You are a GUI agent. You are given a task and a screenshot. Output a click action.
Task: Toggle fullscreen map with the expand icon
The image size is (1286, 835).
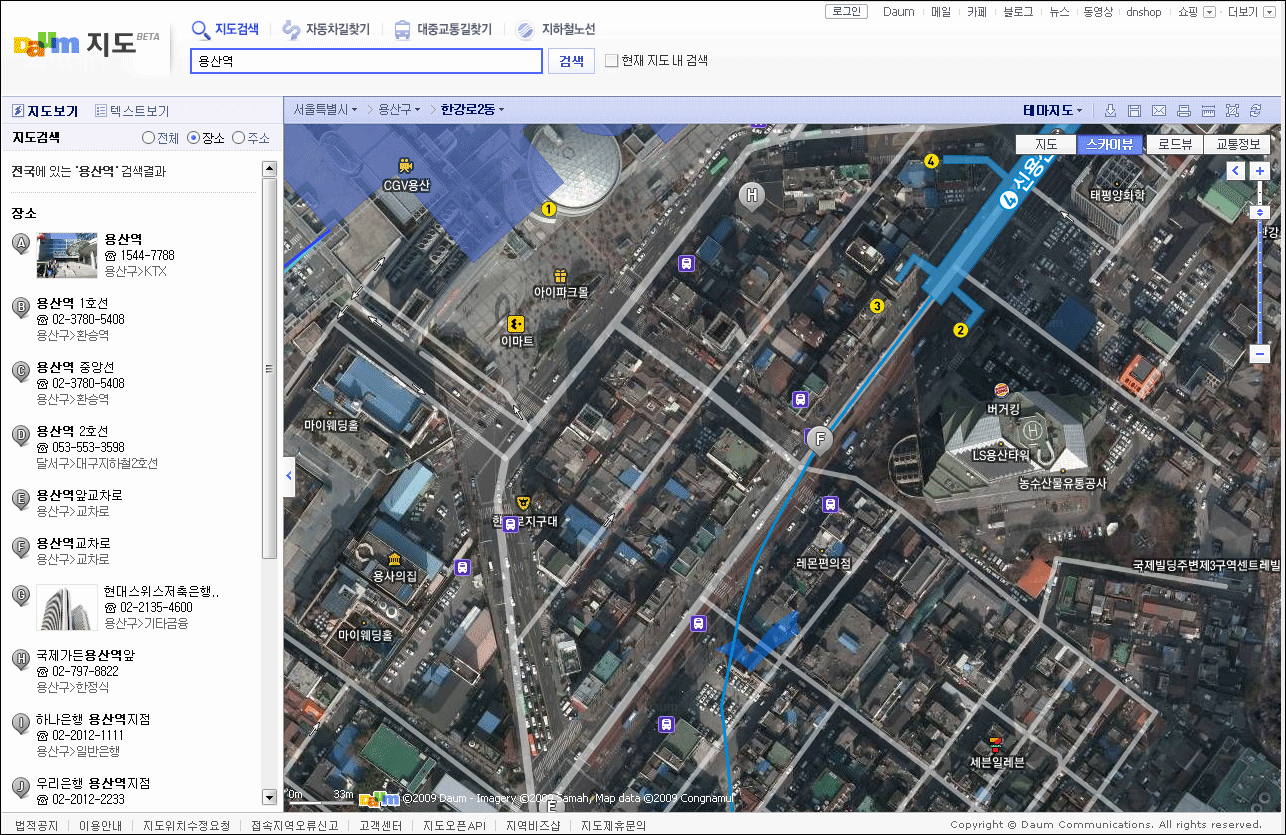click(x=1232, y=110)
